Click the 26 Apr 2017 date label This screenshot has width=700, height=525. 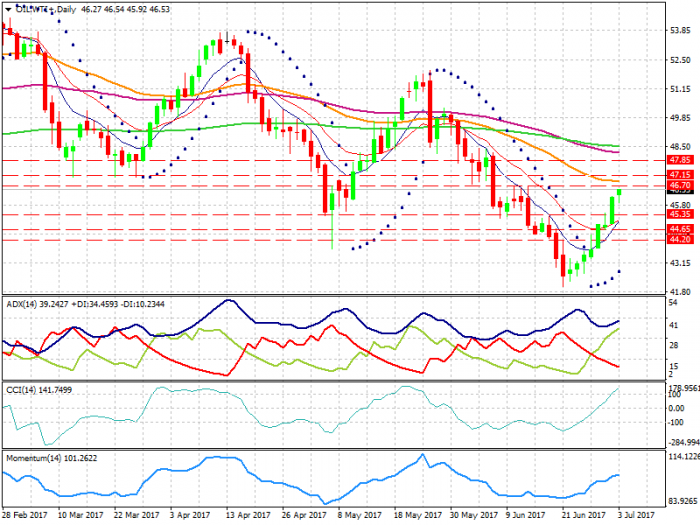(x=304, y=515)
